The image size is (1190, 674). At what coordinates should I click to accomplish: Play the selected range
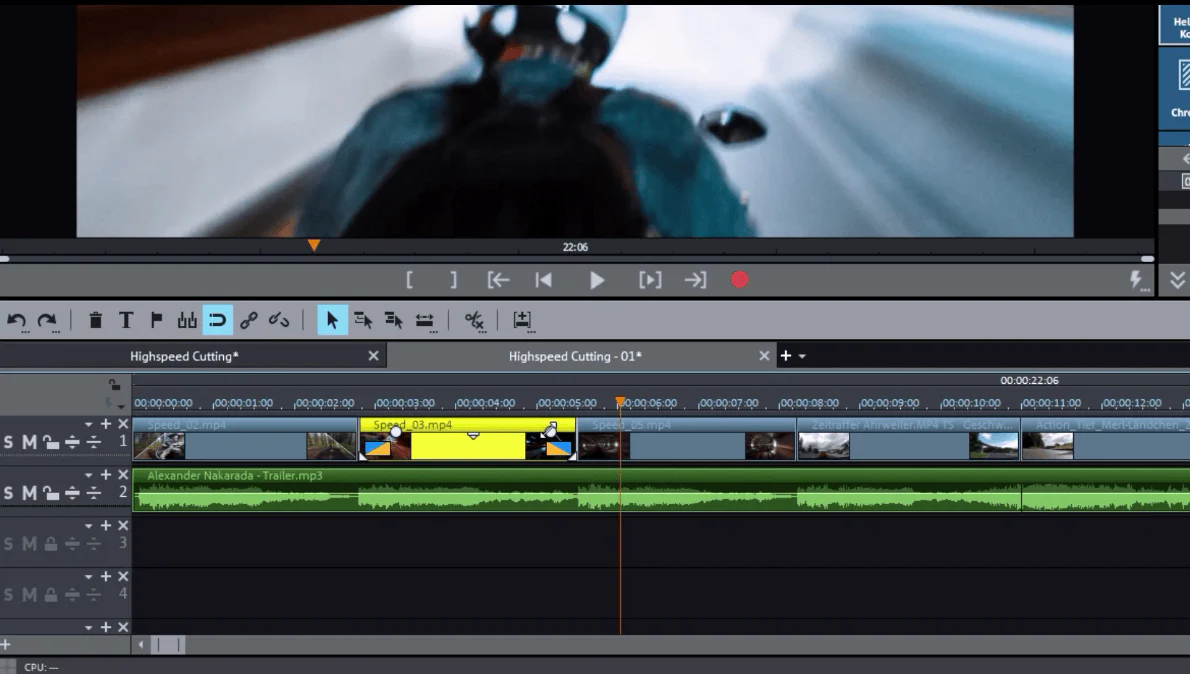[x=650, y=280]
